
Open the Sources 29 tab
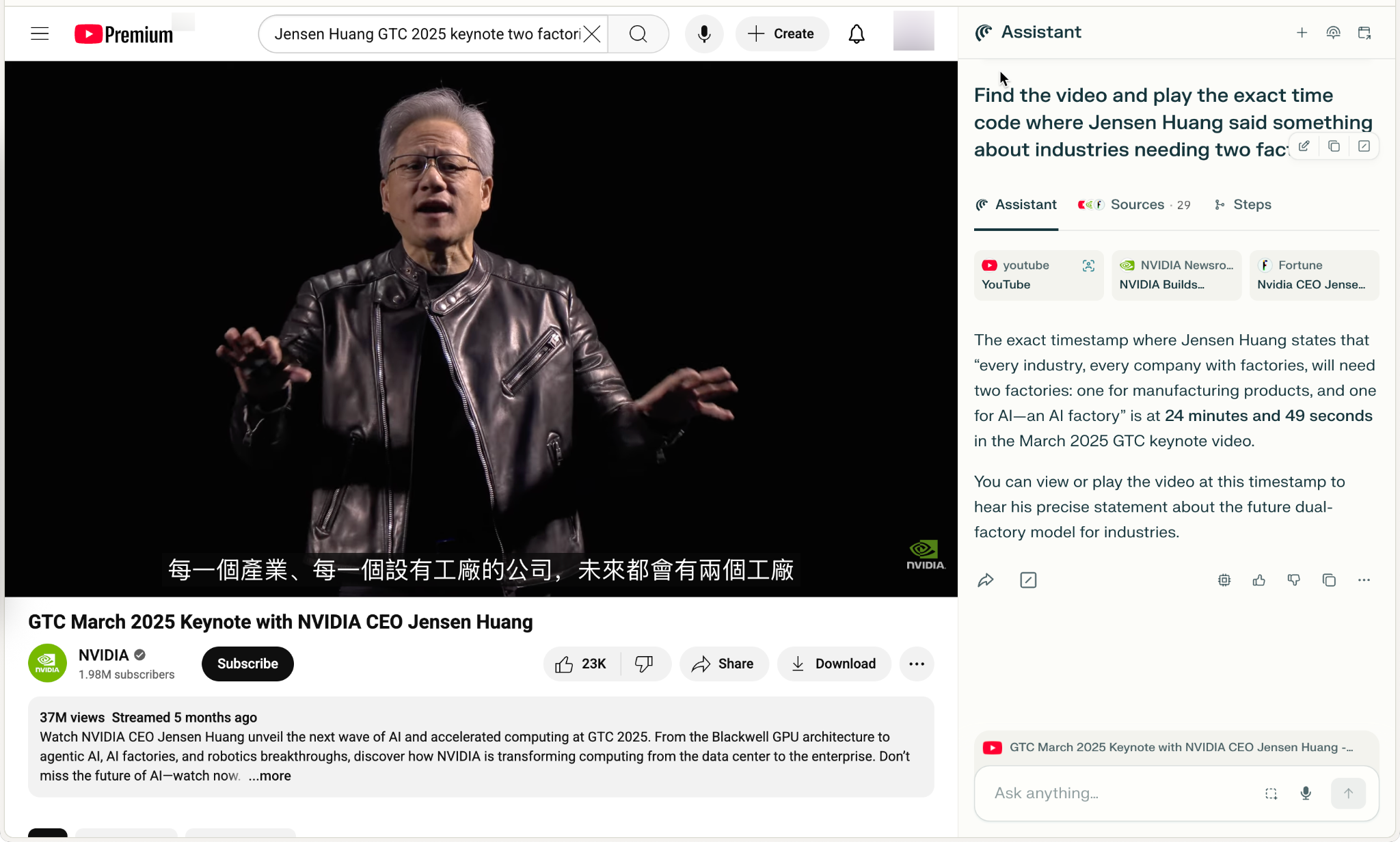[x=1133, y=204]
